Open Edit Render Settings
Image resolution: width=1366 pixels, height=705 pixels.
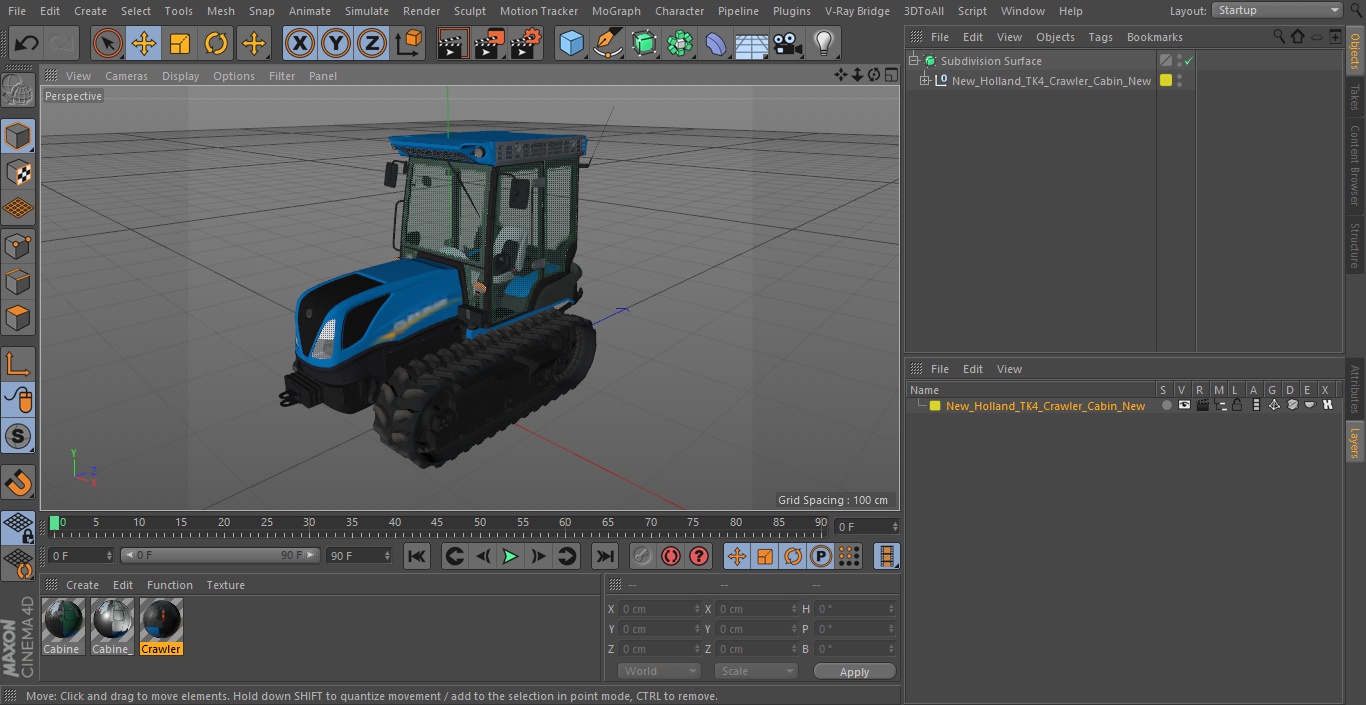(x=526, y=43)
